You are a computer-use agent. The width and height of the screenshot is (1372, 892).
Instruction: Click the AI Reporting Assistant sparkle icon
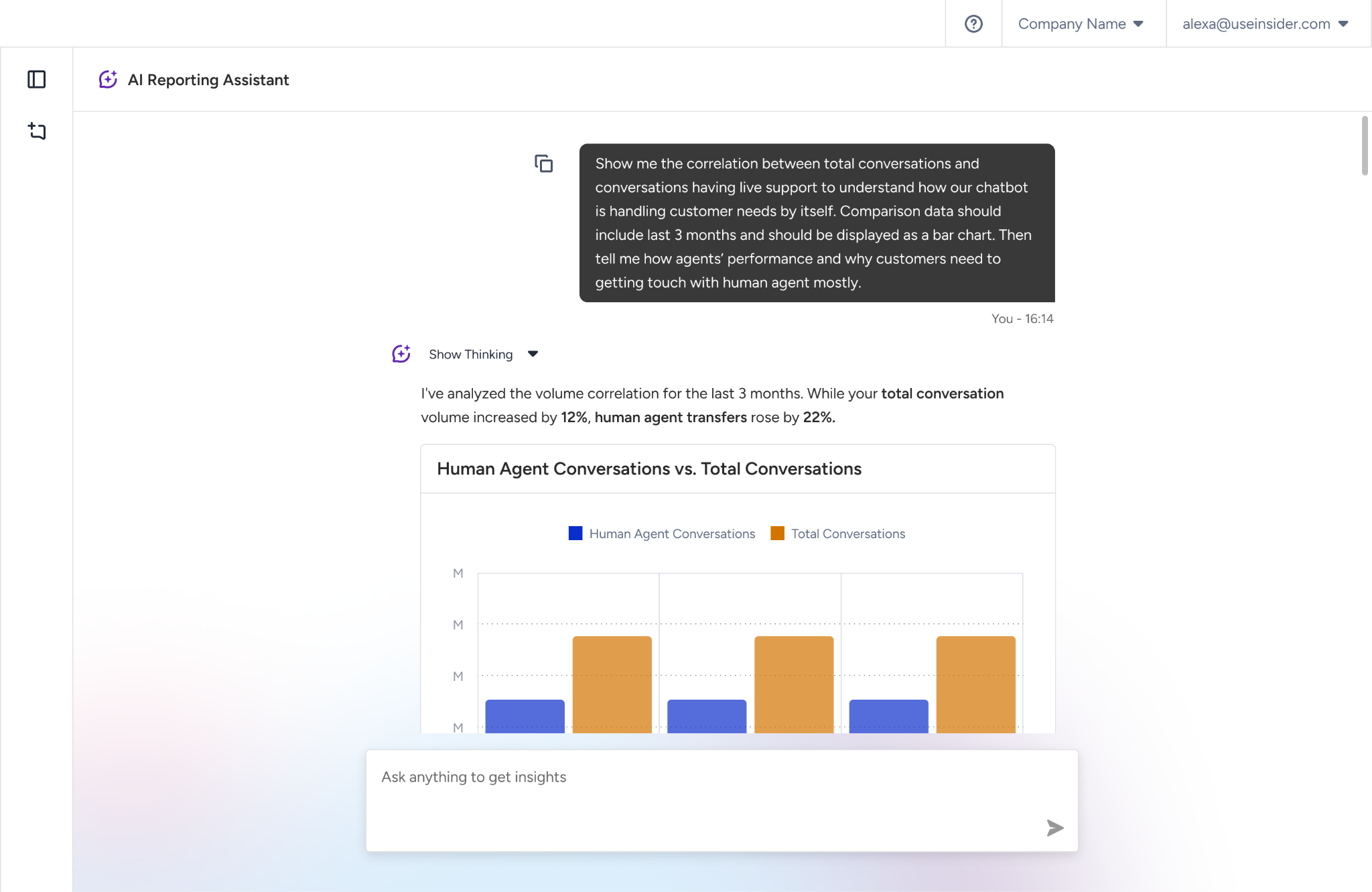tap(108, 80)
